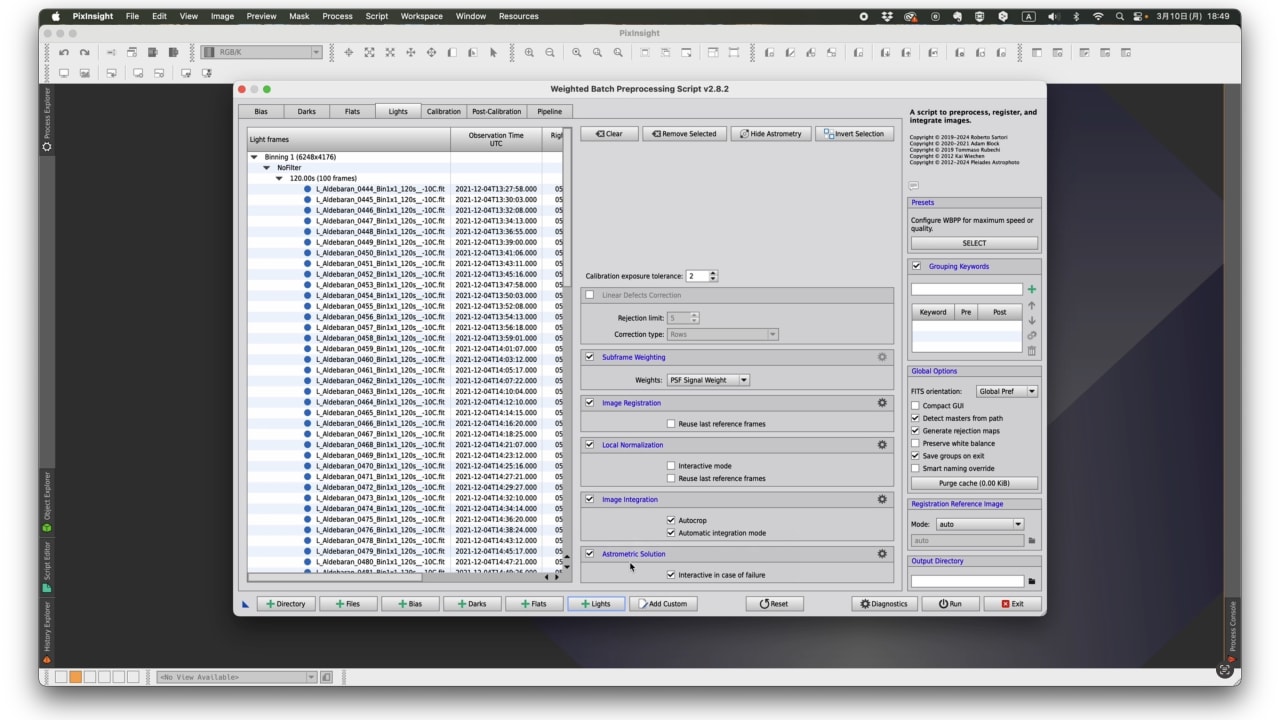This screenshot has width=1280, height=720.
Task: Switch to the Pipeline tab
Action: [549, 112]
